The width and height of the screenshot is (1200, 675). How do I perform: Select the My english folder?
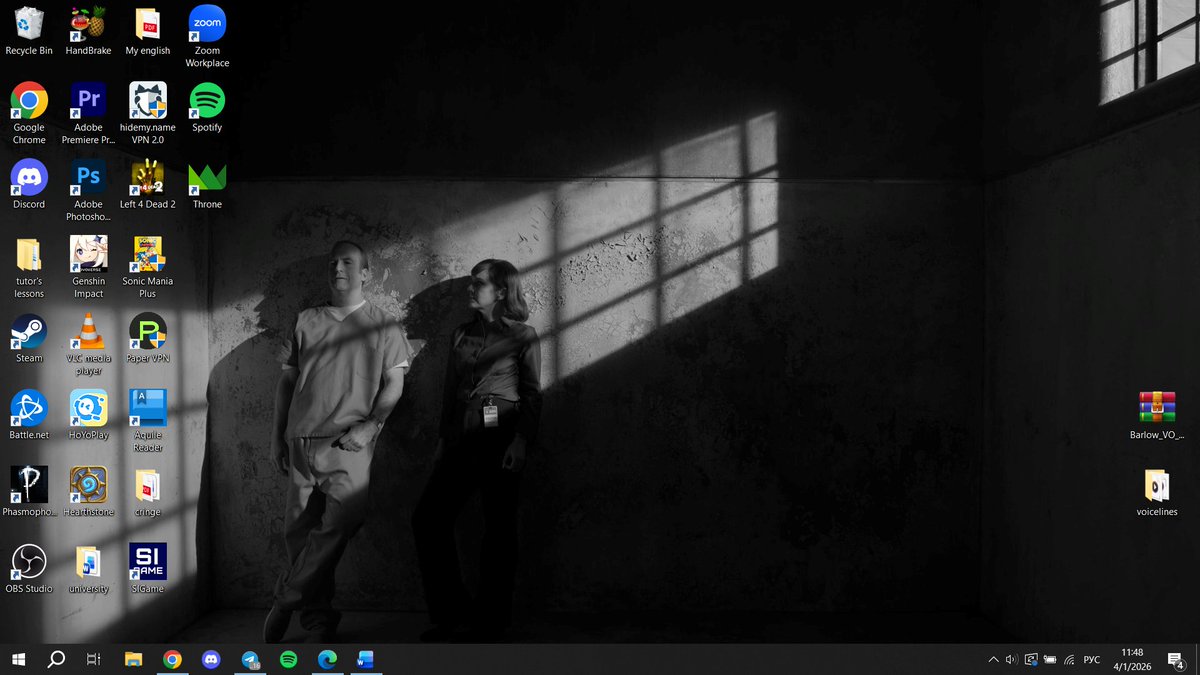click(x=148, y=31)
